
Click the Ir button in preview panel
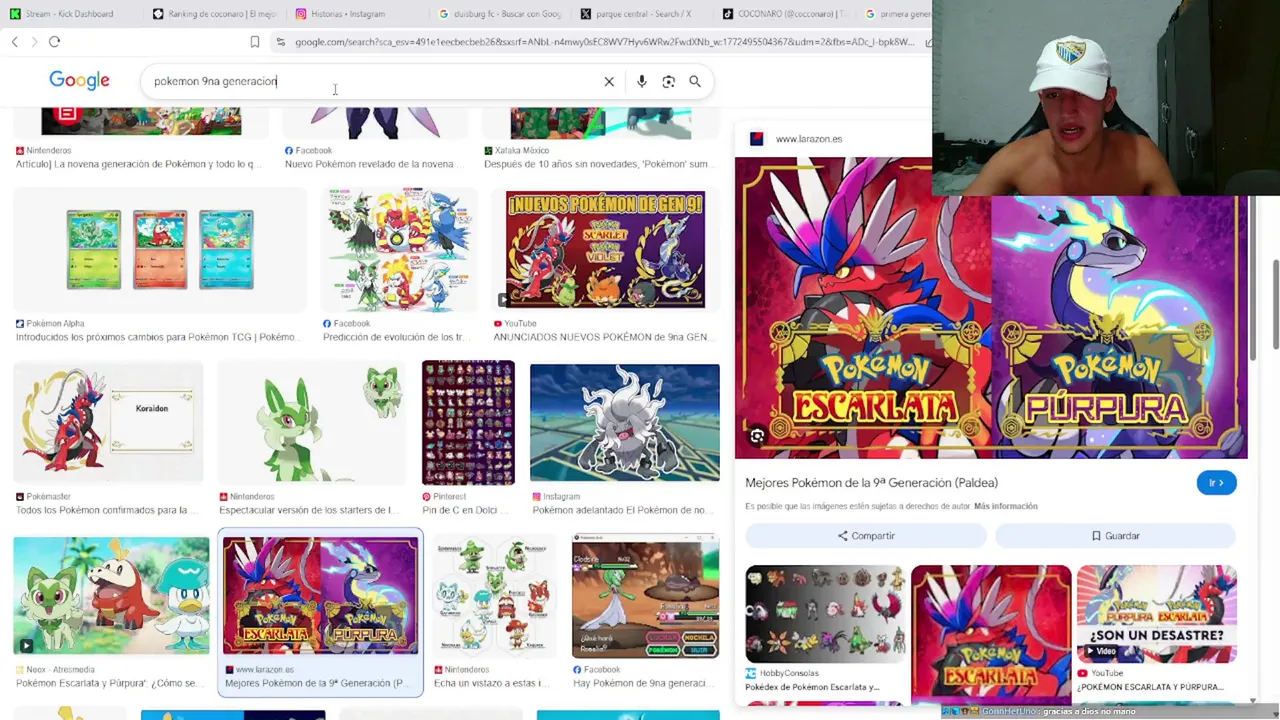(1216, 483)
